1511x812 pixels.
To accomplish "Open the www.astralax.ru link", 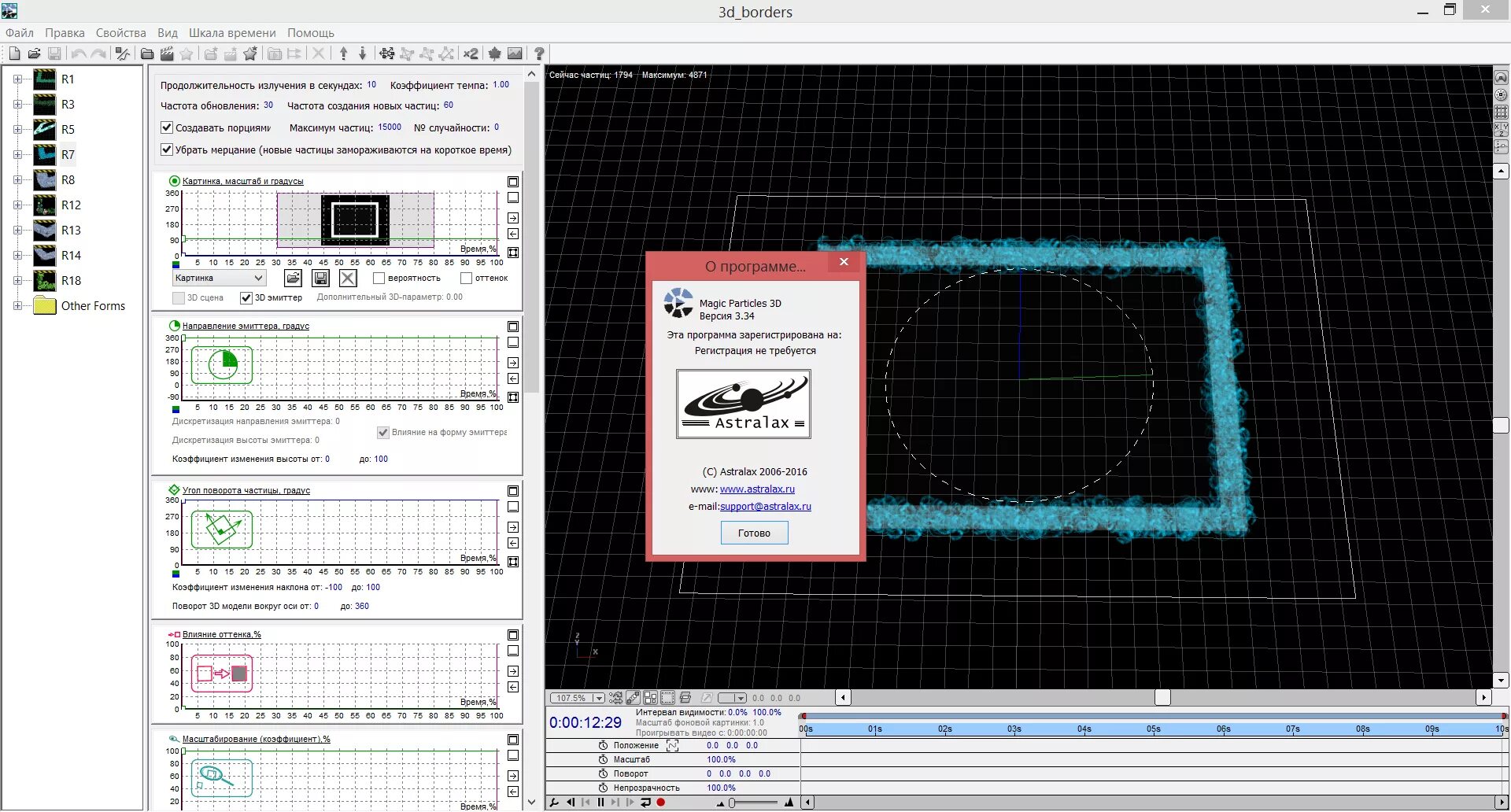I will (757, 489).
